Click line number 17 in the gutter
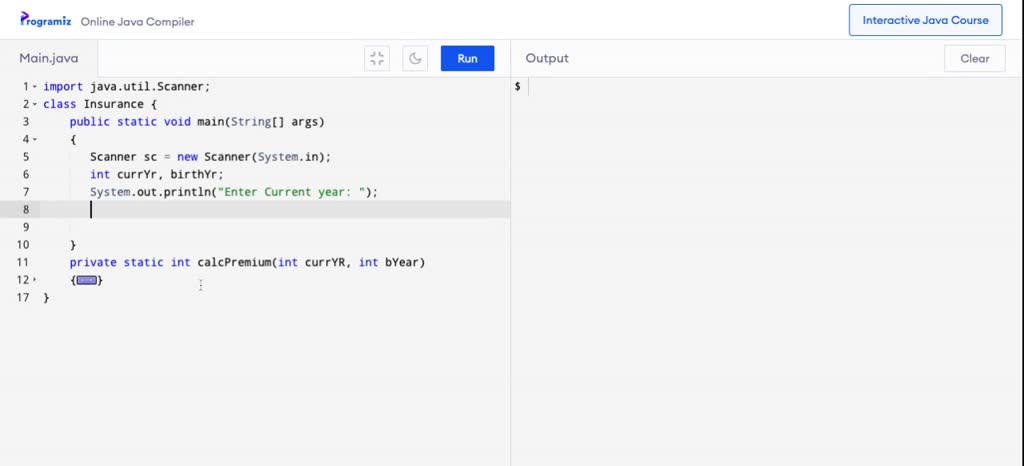Image resolution: width=1024 pixels, height=466 pixels. (x=23, y=297)
